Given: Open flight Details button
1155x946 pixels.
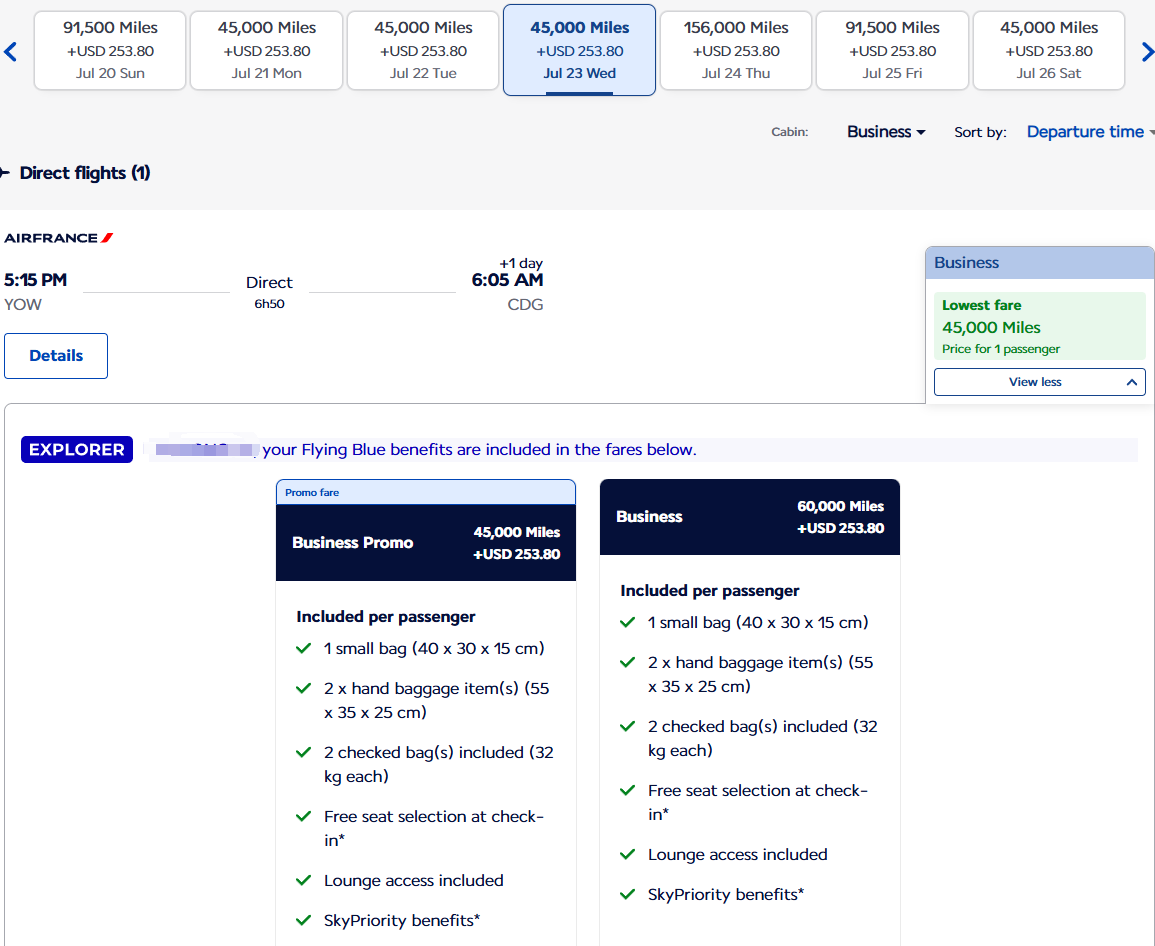Looking at the screenshot, I should (56, 356).
